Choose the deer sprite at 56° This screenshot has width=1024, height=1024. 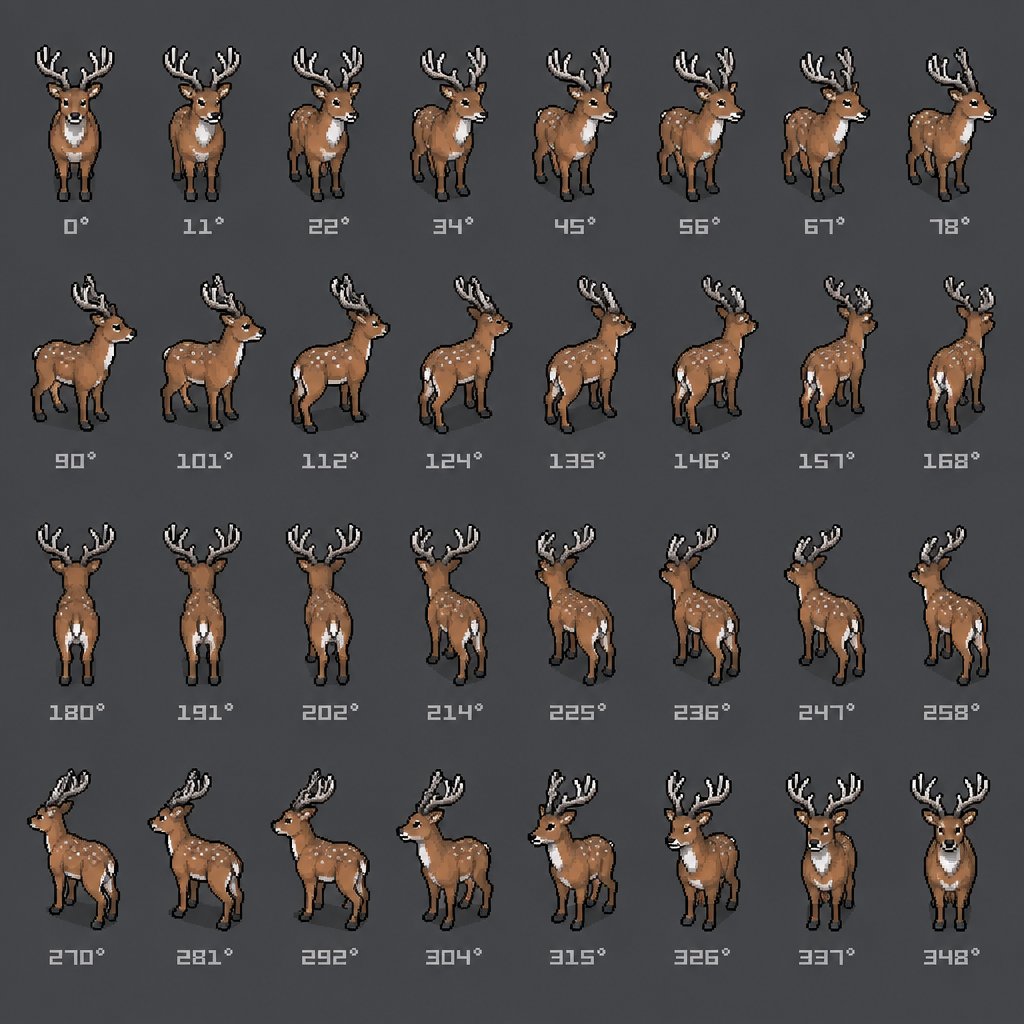coord(700,123)
